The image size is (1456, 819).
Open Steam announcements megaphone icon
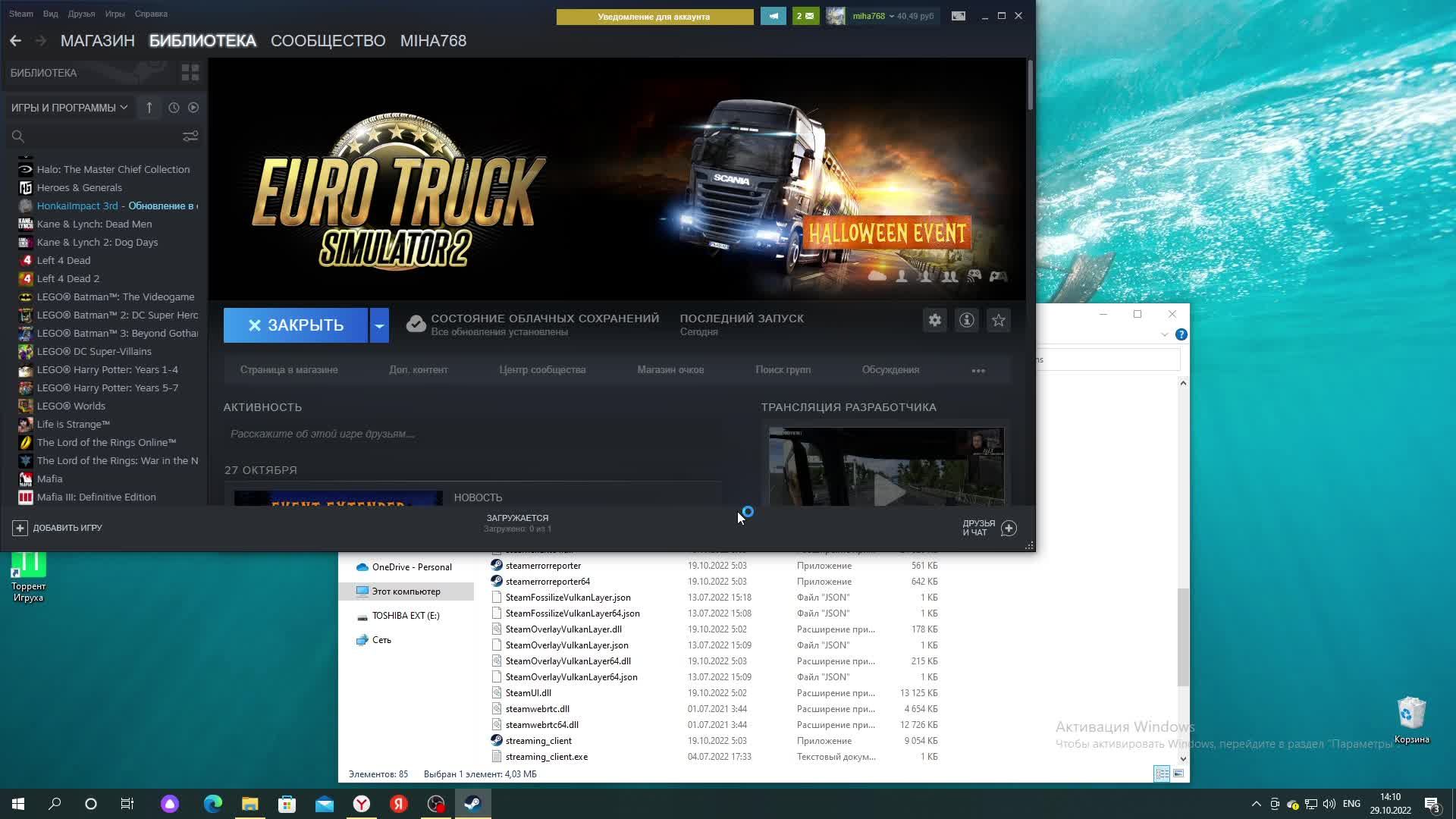pyautogui.click(x=773, y=16)
